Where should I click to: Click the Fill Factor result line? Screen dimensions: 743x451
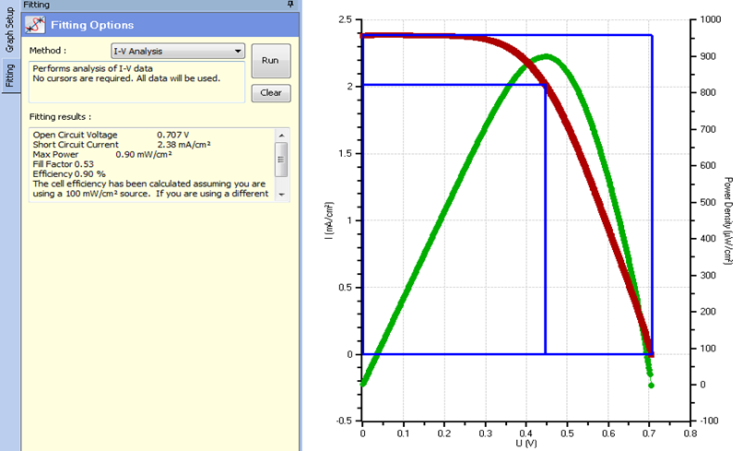click(x=64, y=164)
